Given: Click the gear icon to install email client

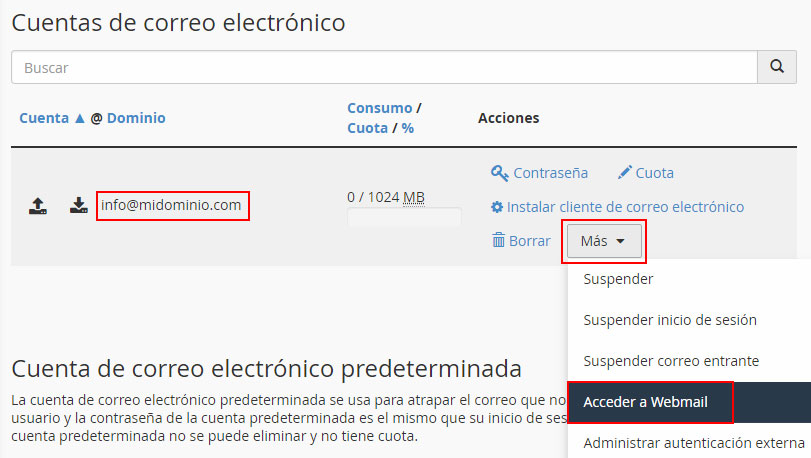Looking at the screenshot, I should [x=497, y=207].
